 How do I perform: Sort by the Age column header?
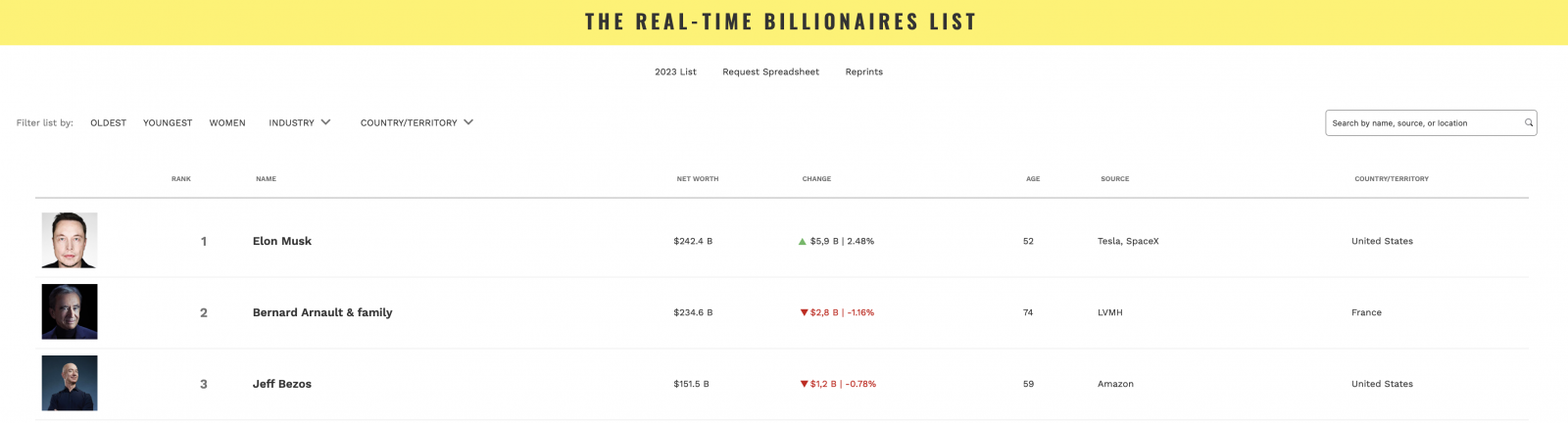click(1033, 179)
